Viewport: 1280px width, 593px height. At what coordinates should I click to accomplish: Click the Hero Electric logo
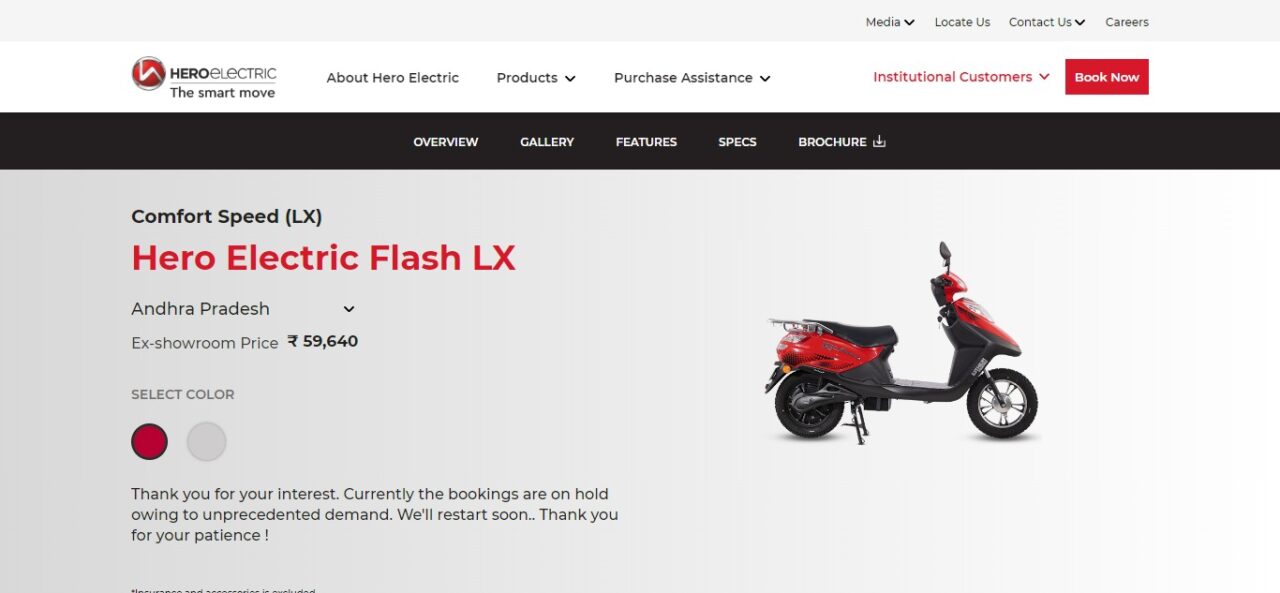click(x=204, y=77)
